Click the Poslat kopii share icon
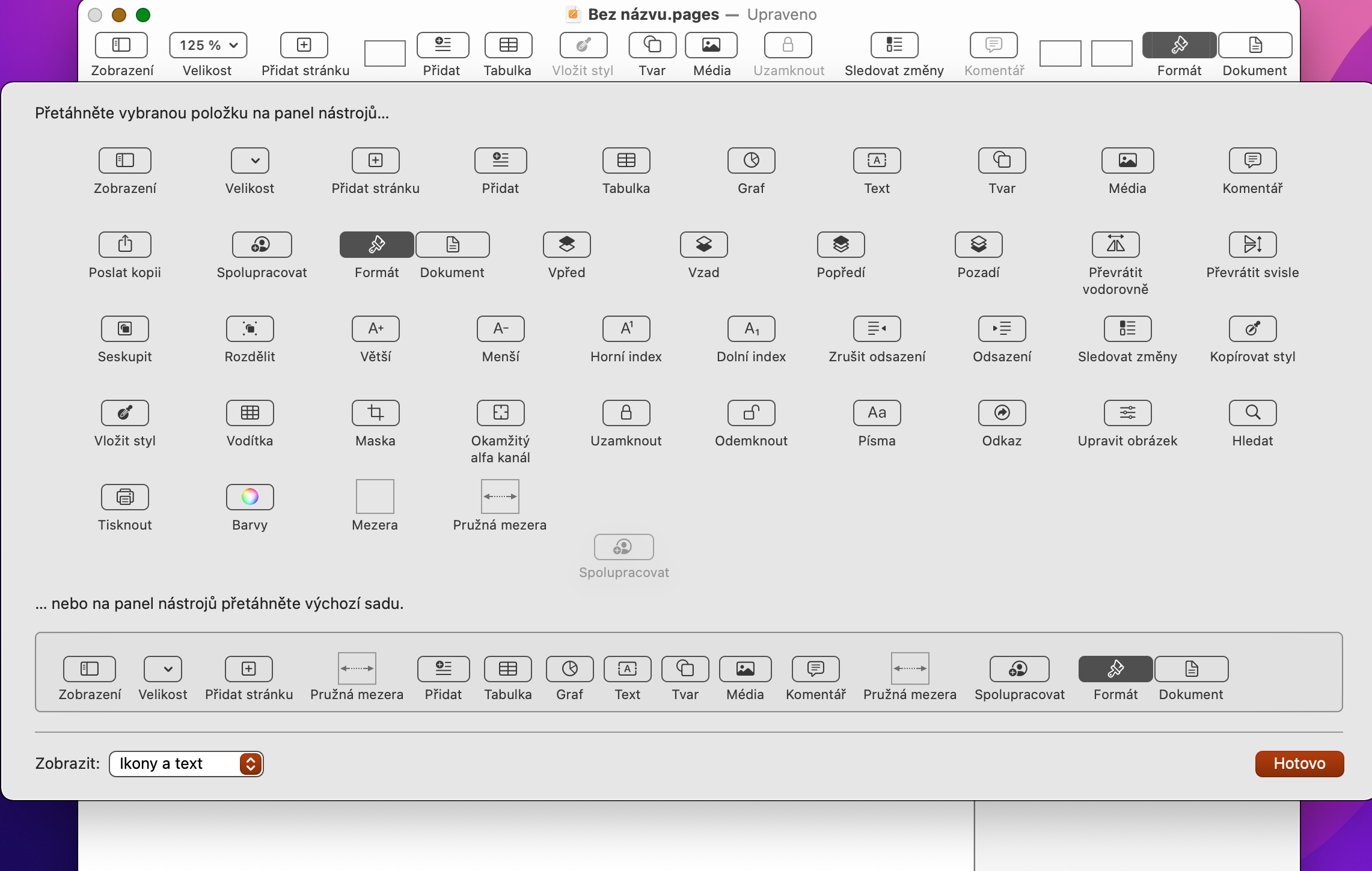The height and width of the screenshot is (871, 1372). pyautogui.click(x=124, y=245)
